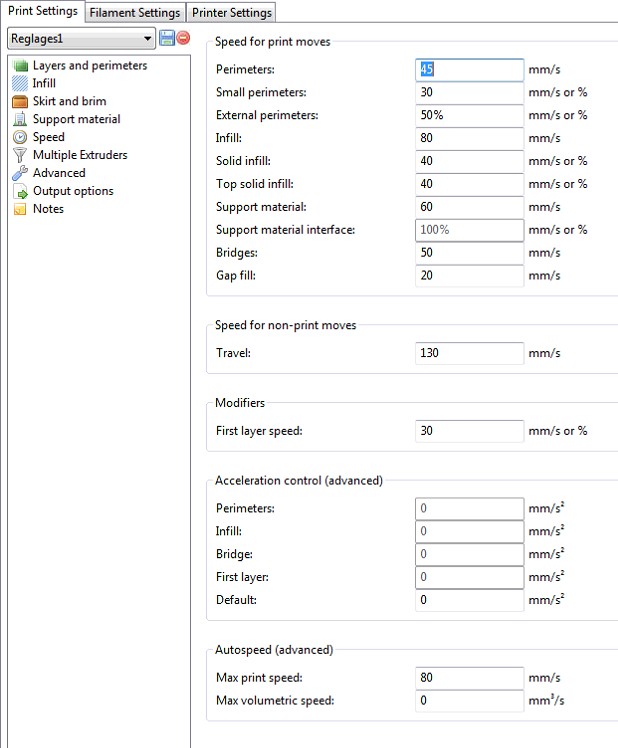Open the Print Settings tab
The width and height of the screenshot is (618, 748).
tap(42, 12)
